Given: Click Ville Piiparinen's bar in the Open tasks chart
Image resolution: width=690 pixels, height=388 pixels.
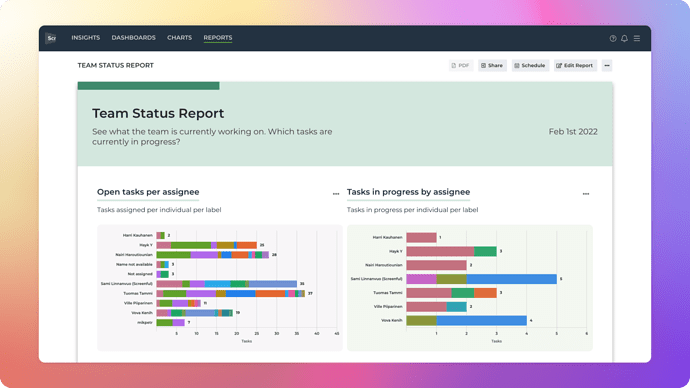Looking at the screenshot, I should pyautogui.click(x=179, y=303).
